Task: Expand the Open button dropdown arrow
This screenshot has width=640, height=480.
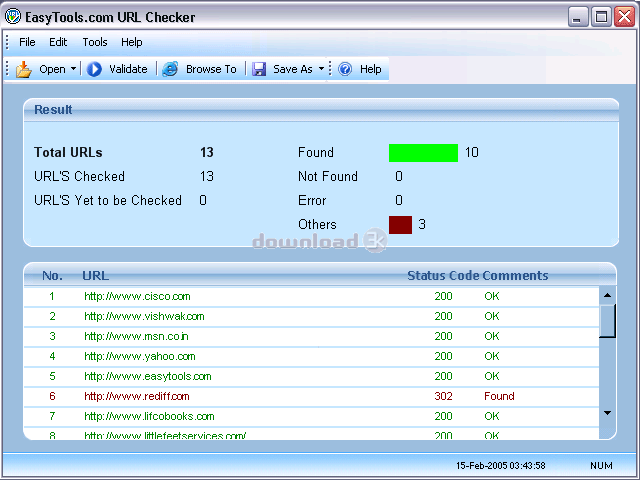Action: click(73, 69)
